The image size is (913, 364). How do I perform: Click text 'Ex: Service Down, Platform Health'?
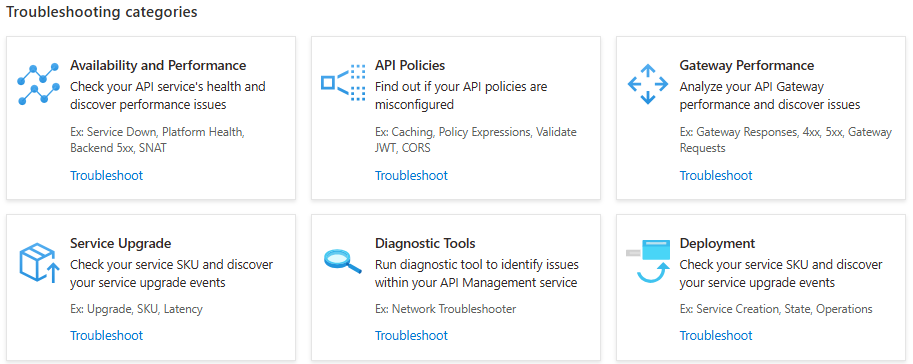[x=157, y=132]
